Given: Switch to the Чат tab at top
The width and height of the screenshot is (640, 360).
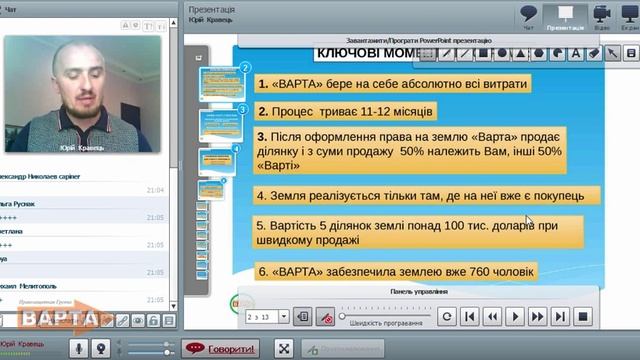Looking at the screenshot, I should pyautogui.click(x=529, y=18).
